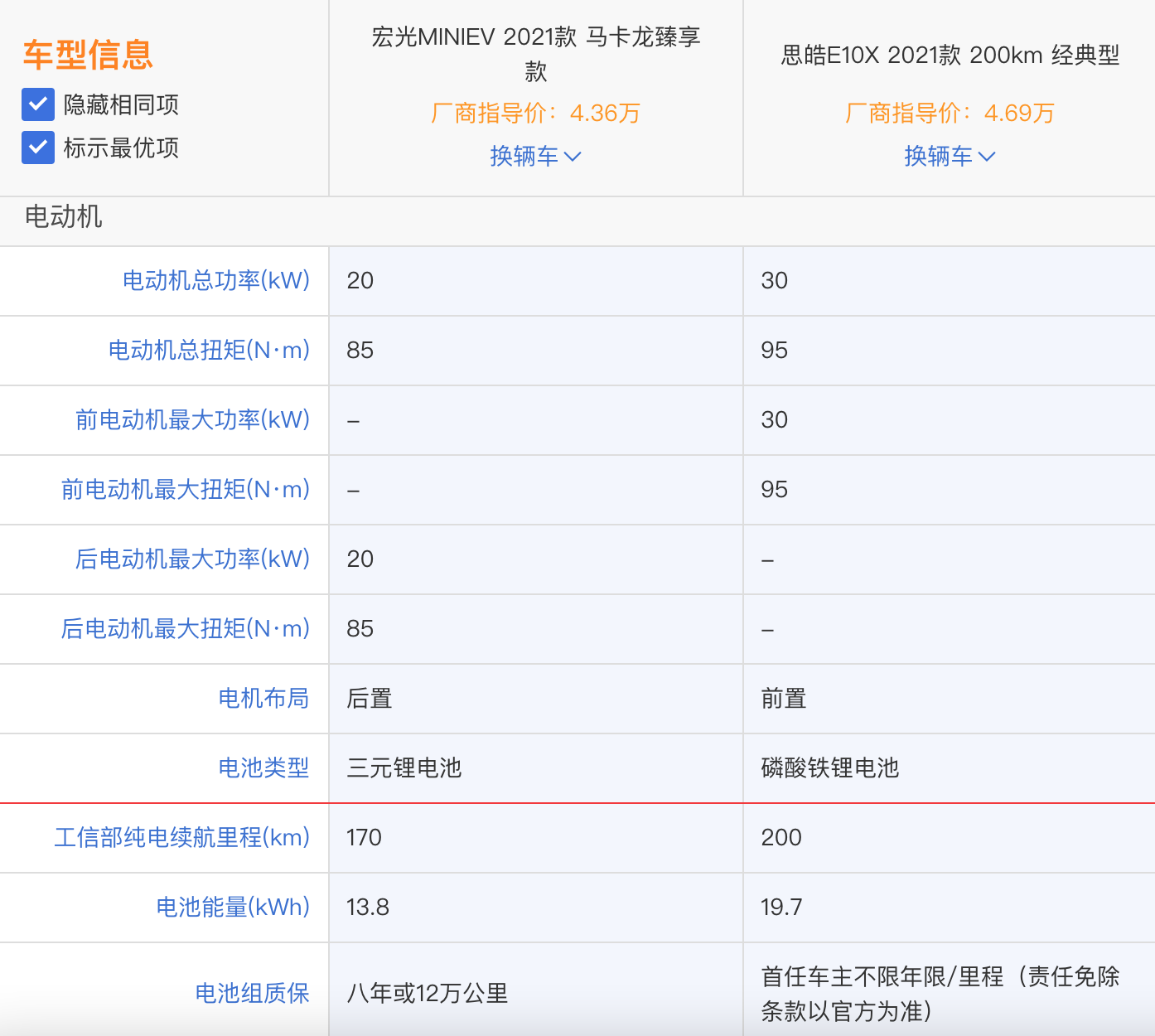Open the 思皓E10X 2021款 200km 经典型 title

pyautogui.click(x=950, y=55)
